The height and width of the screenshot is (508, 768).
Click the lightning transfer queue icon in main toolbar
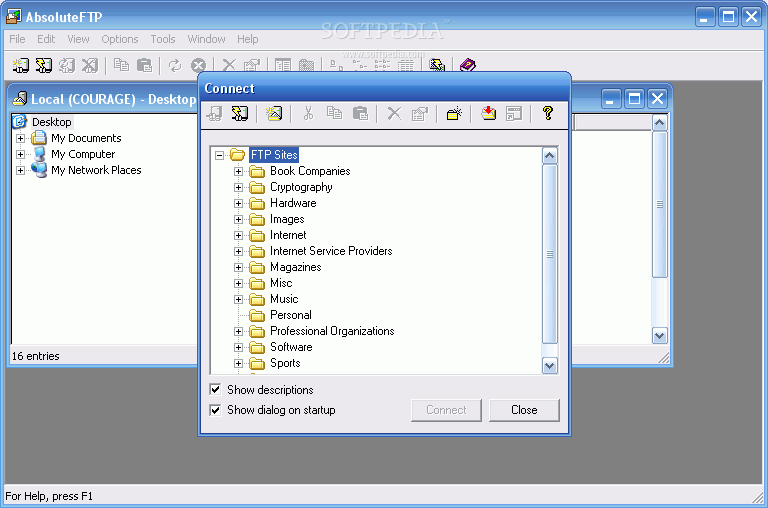pyautogui.click(x=436, y=65)
